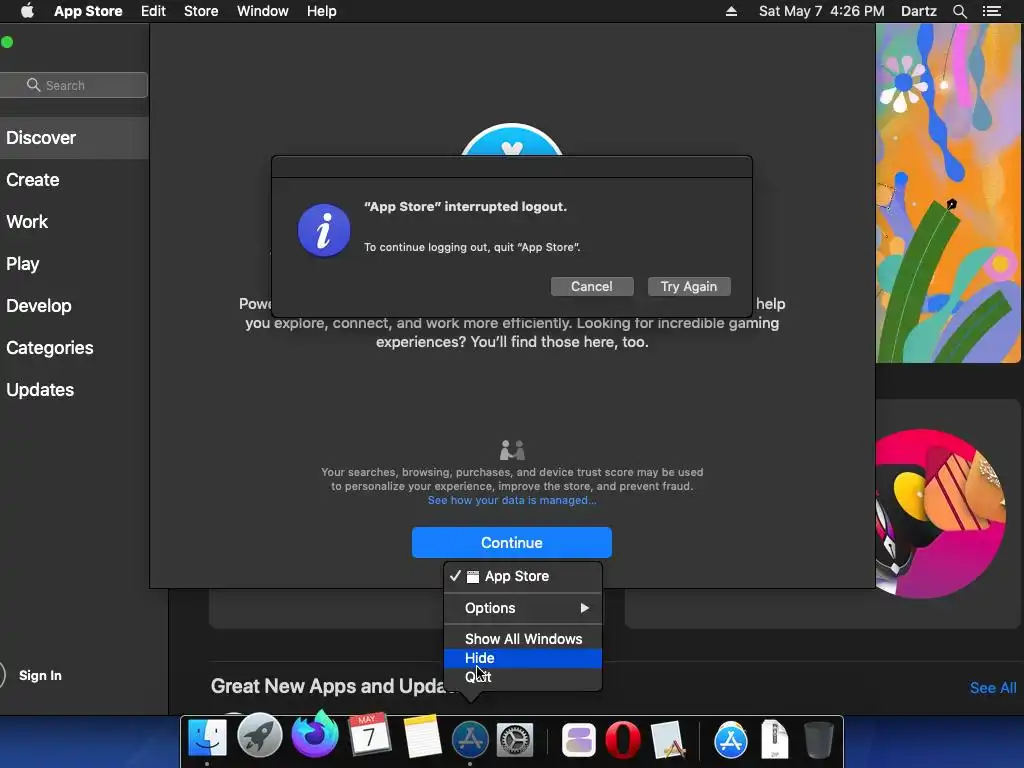Launch Launchpad rocket icon in Dock
The image size is (1024, 768).
point(260,735)
